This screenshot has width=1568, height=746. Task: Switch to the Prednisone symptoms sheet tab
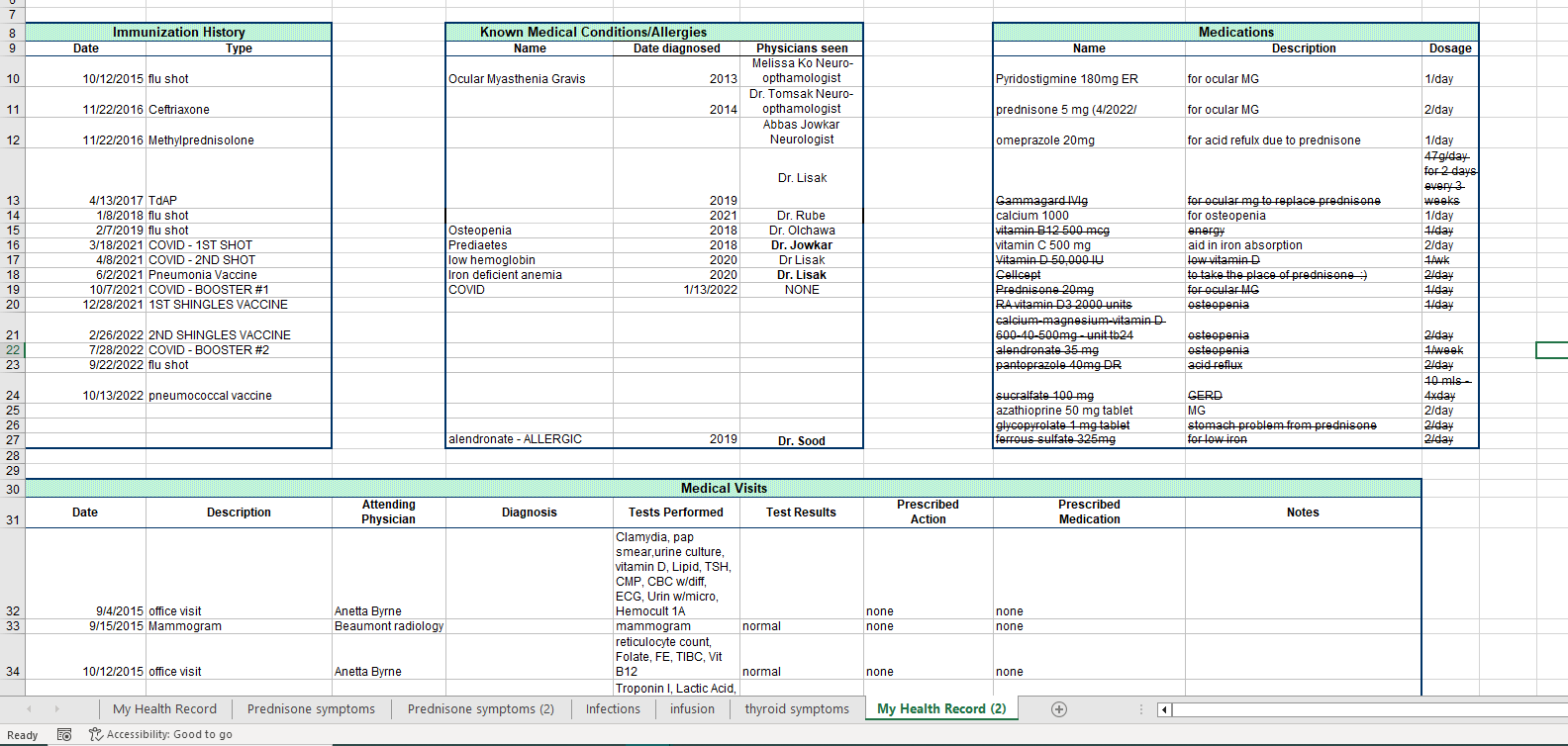coord(311,708)
